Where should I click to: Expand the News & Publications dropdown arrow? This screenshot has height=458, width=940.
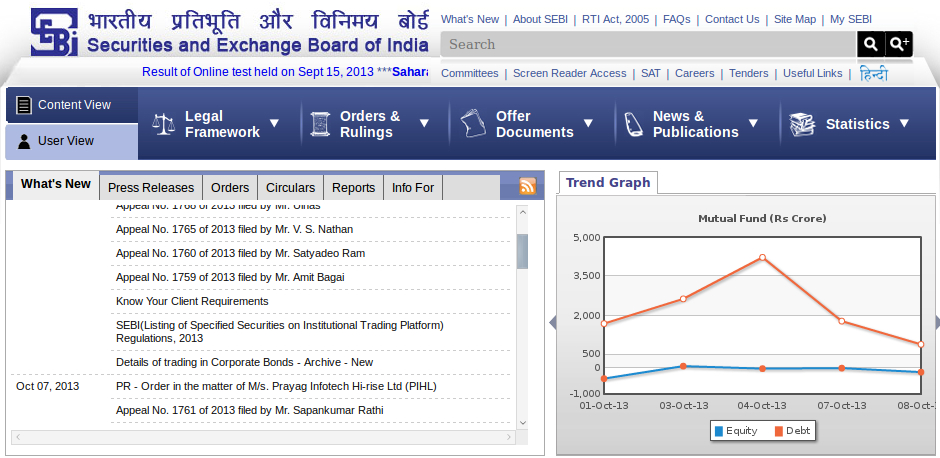pyautogui.click(x=754, y=123)
